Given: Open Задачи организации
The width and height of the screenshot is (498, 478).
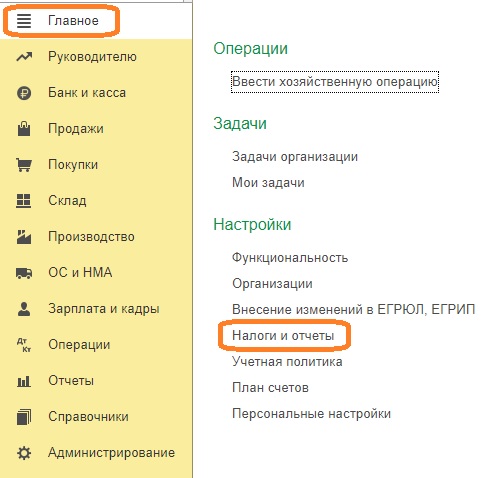Looking at the screenshot, I should pyautogui.click(x=295, y=156).
